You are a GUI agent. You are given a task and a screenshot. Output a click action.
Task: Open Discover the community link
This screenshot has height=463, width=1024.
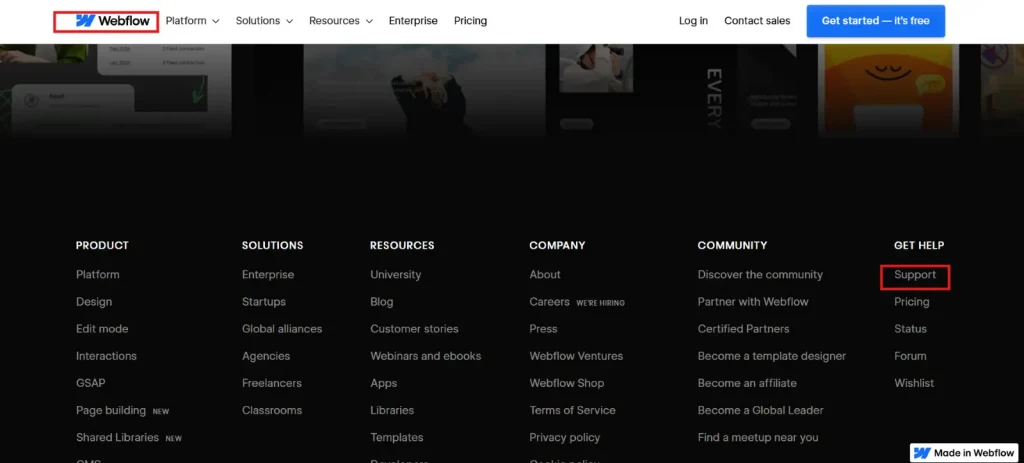tap(760, 274)
